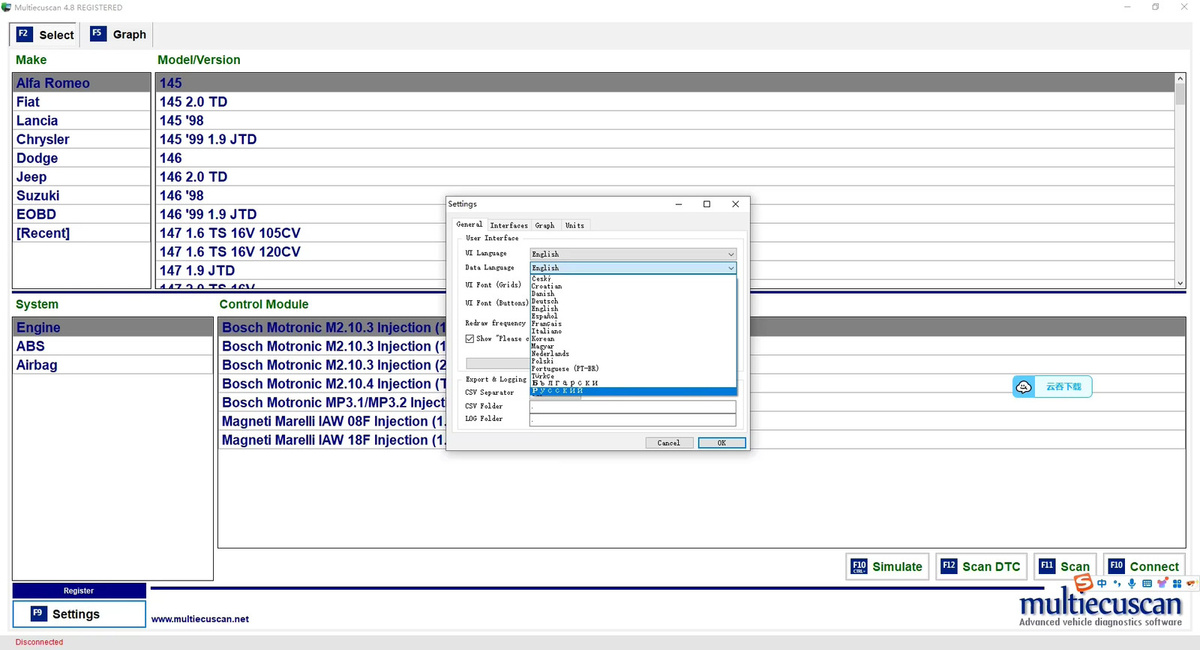Viewport: 1200px width, 650px height.
Task: Dismiss Settings with the Cancel button
Action: pyautogui.click(x=669, y=442)
